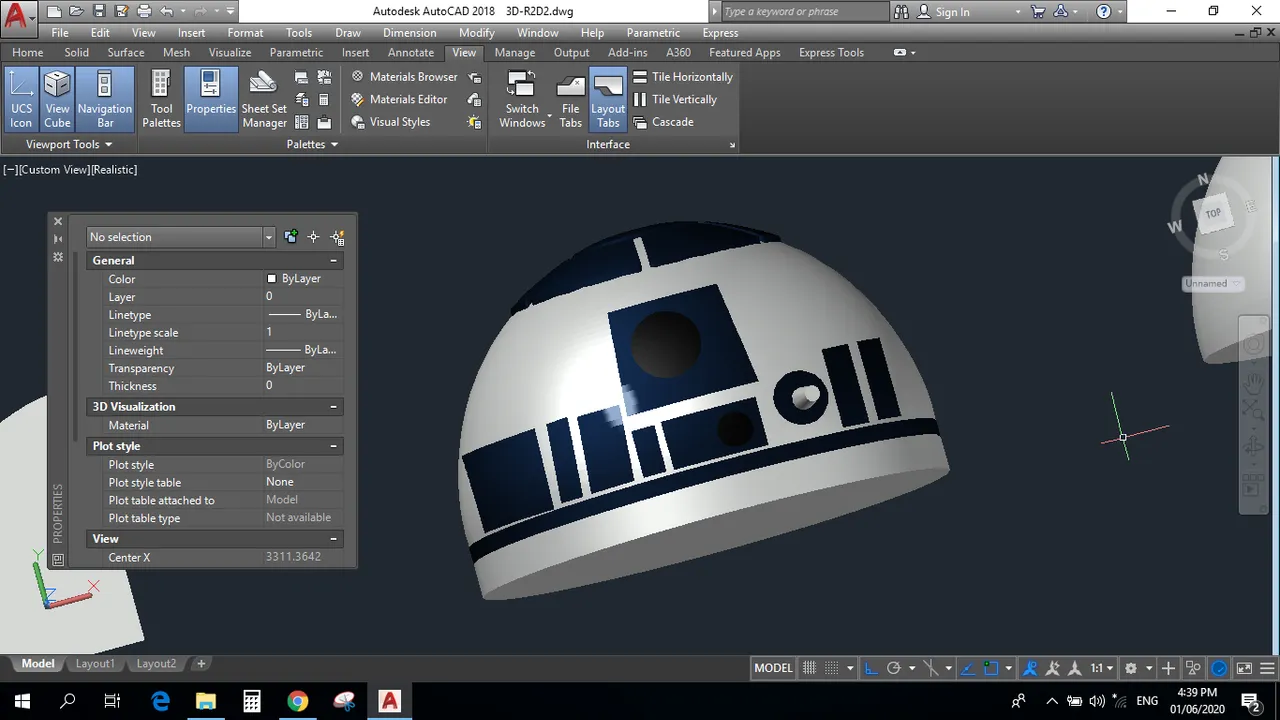Switch to the Express Tools tab
This screenshot has width=1280, height=720.
[832, 53]
